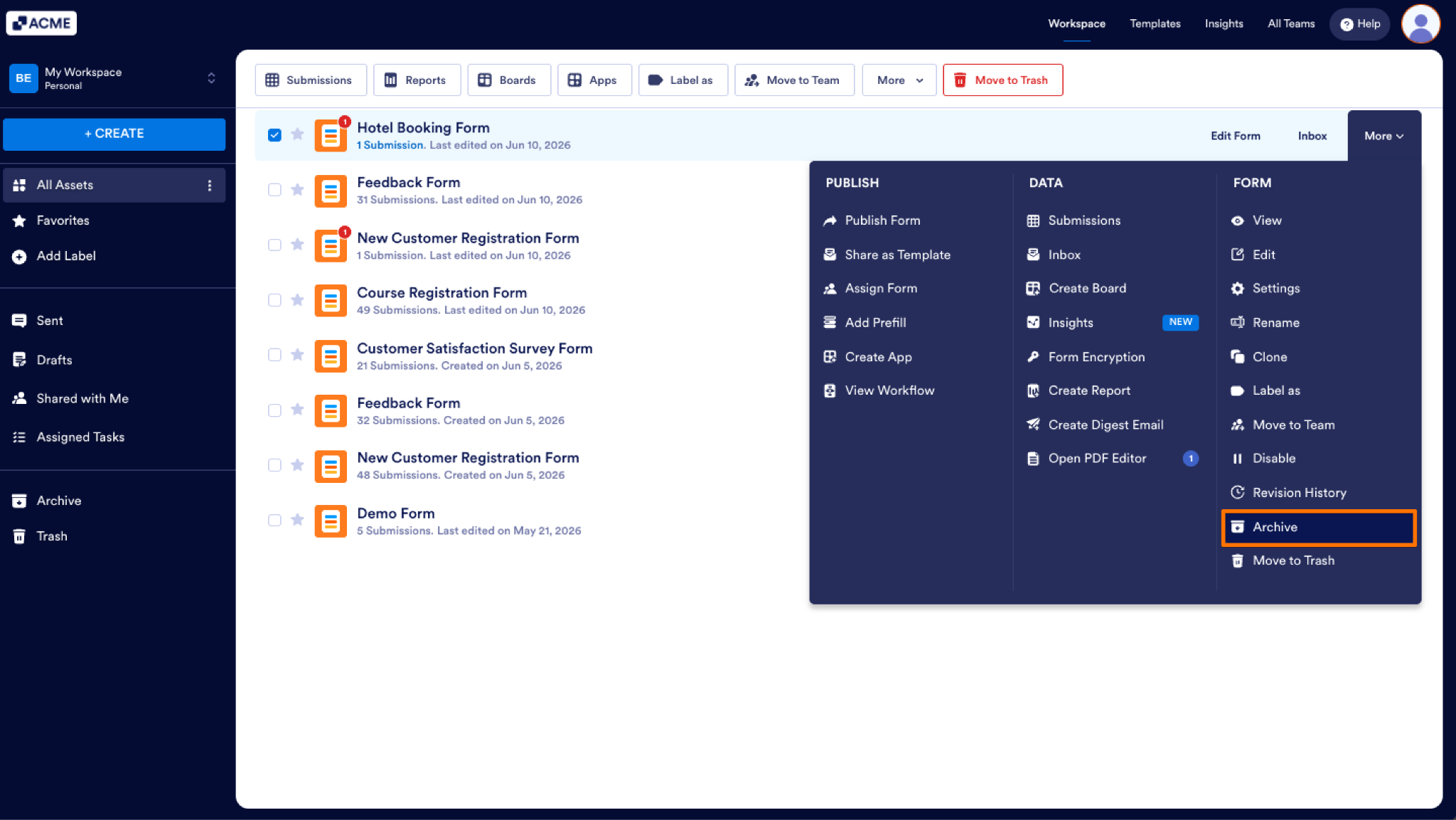Select All Assets in sidebar
1456x820 pixels.
(114, 185)
